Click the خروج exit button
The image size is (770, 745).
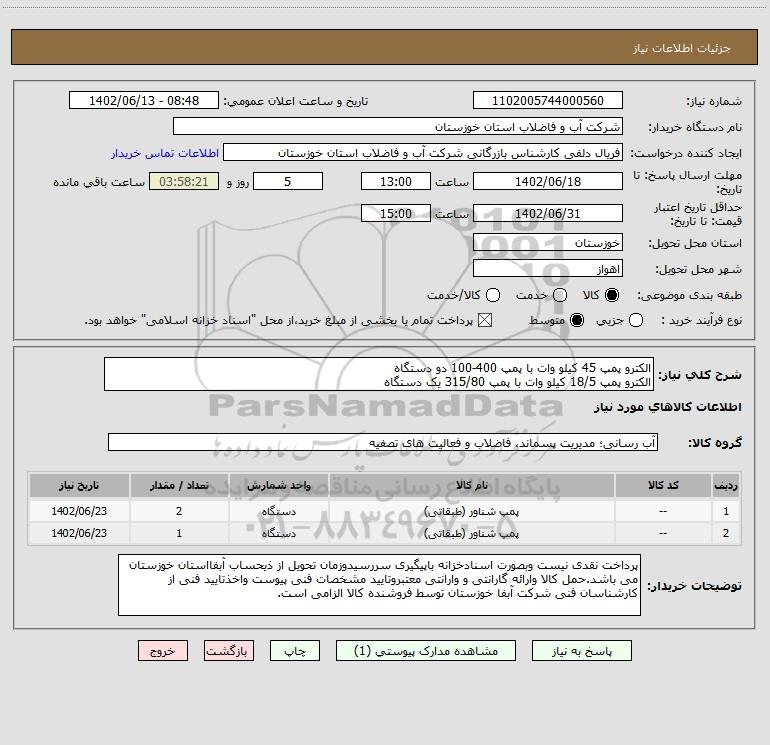click(163, 651)
